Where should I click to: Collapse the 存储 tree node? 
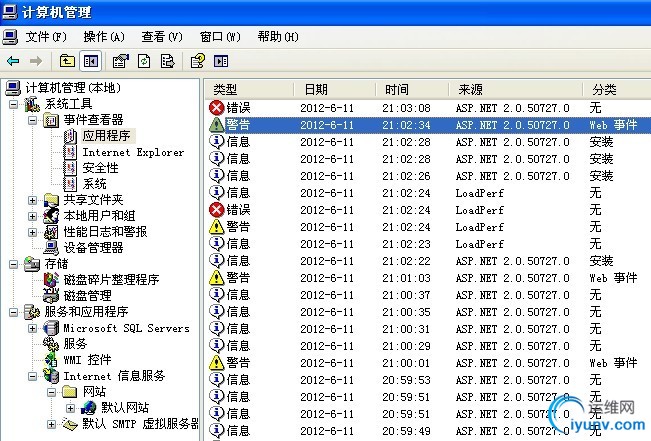tap(13, 264)
